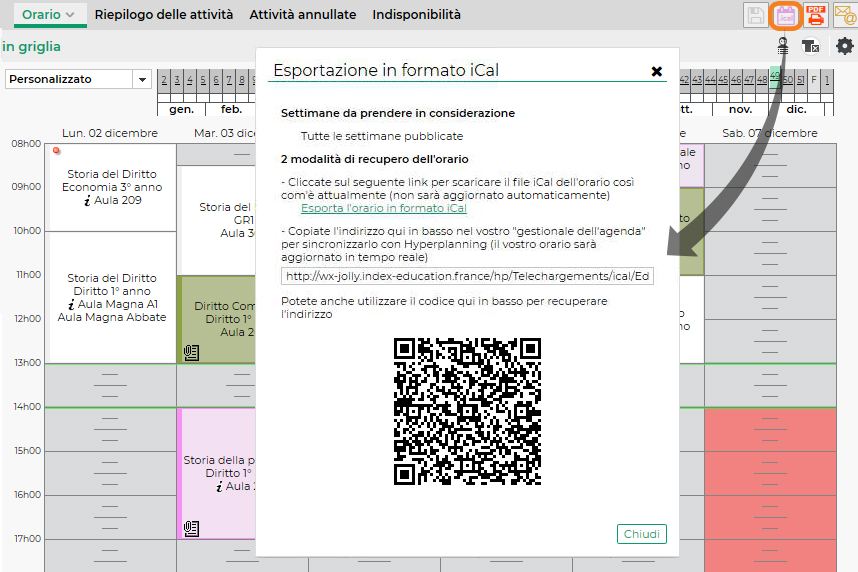Switch to Riepilogo delle attività tab

coord(164,15)
